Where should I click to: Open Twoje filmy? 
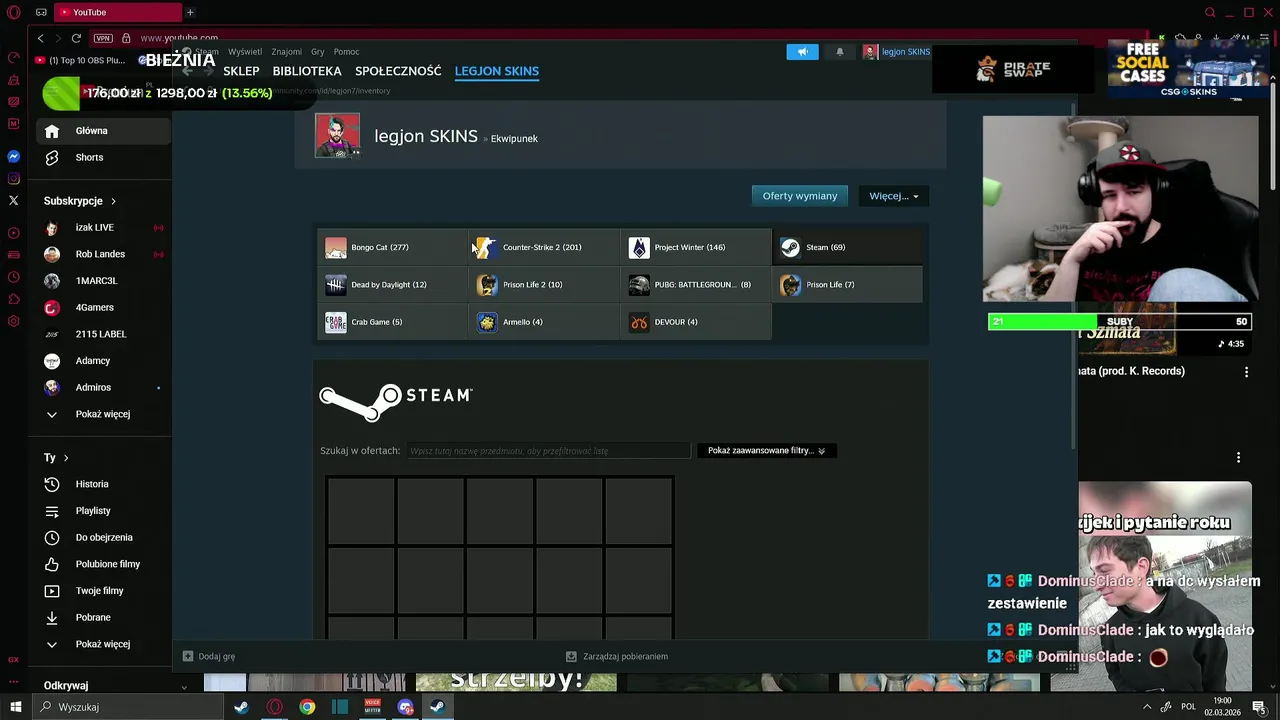coord(102,591)
